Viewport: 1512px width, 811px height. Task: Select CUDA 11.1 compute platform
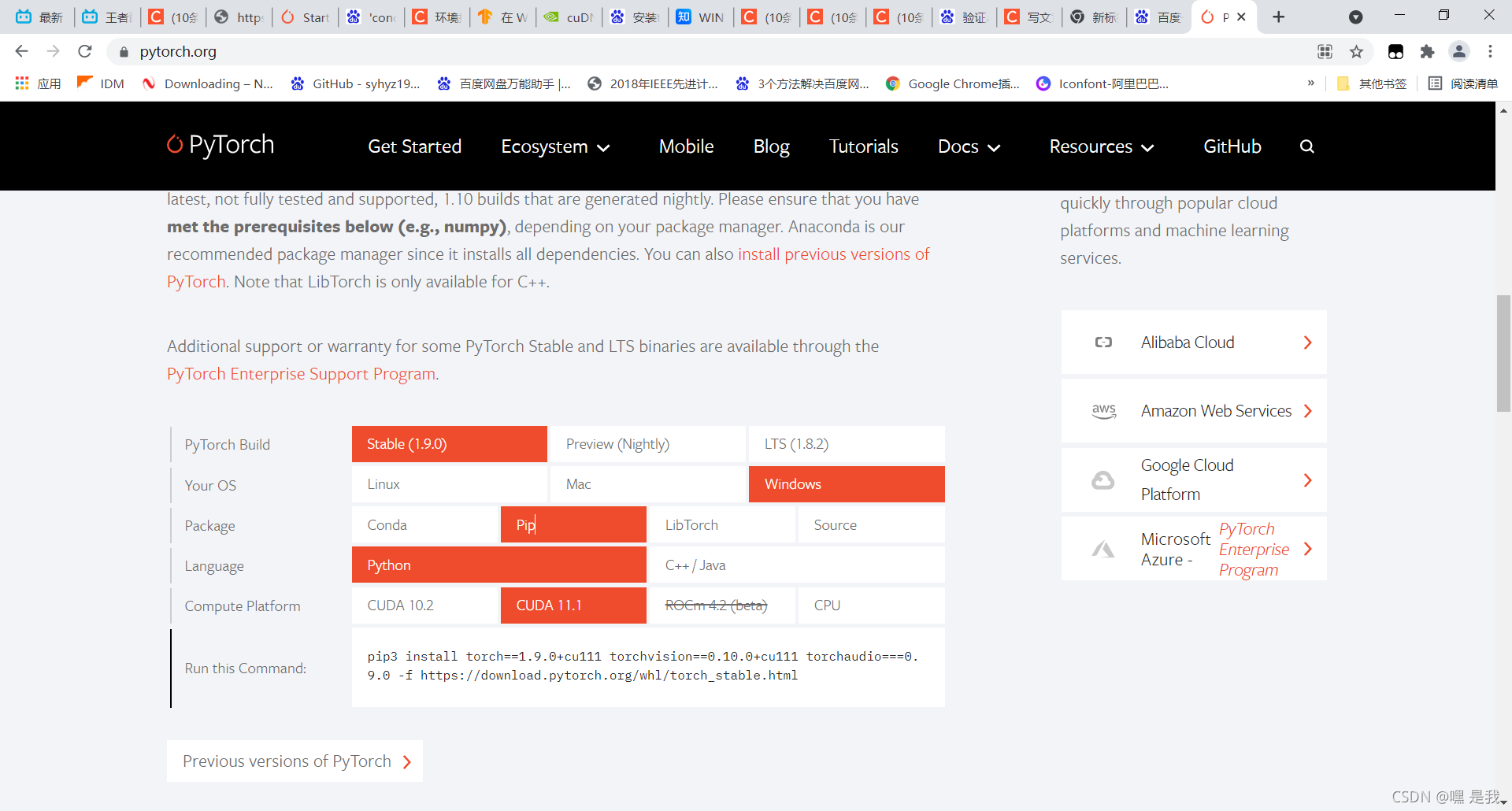[573, 605]
